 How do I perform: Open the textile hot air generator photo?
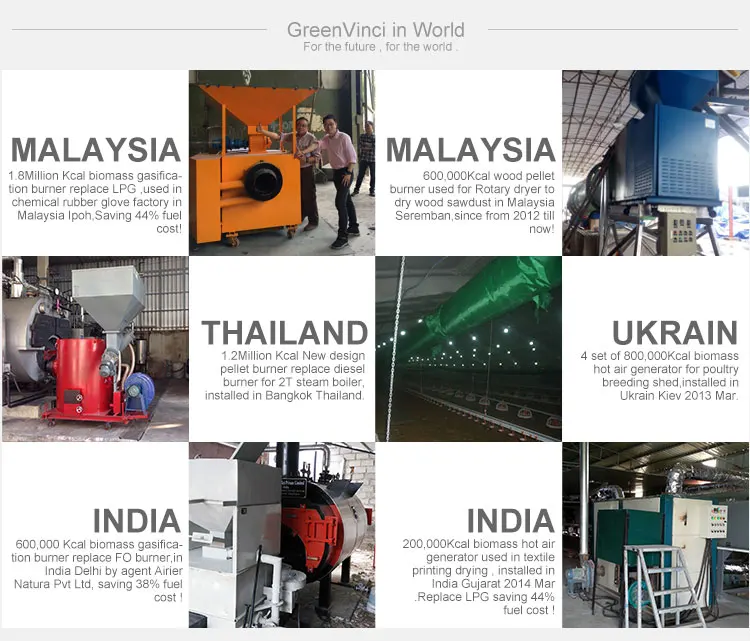(655, 535)
